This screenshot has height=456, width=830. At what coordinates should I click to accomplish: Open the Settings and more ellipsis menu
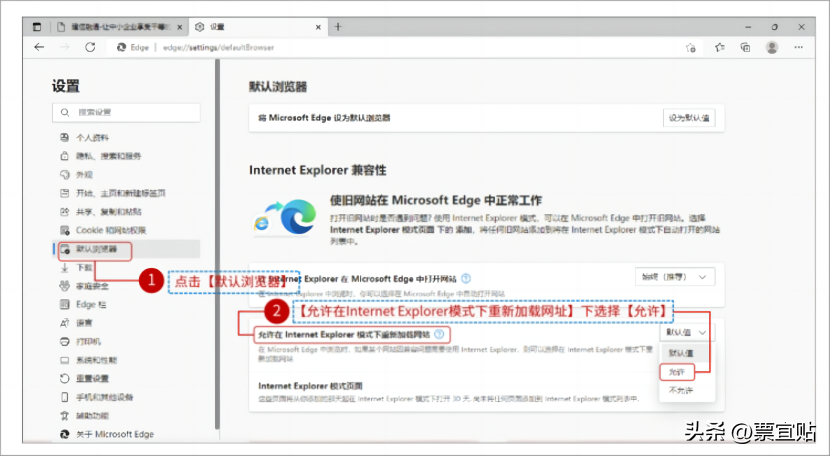(799, 48)
